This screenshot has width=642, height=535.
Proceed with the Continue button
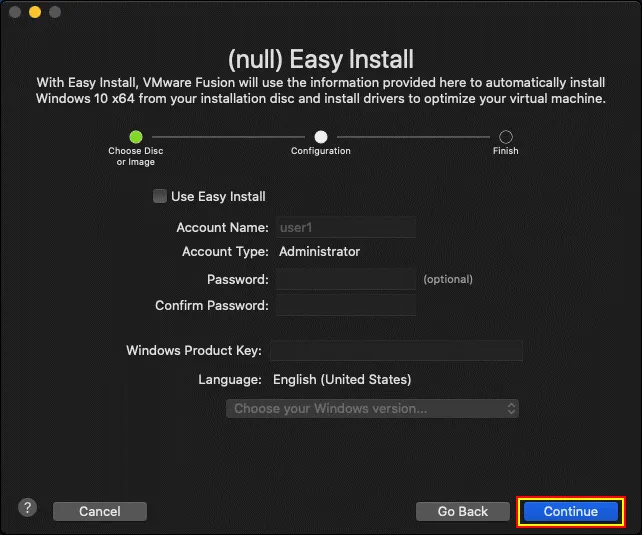coord(571,511)
